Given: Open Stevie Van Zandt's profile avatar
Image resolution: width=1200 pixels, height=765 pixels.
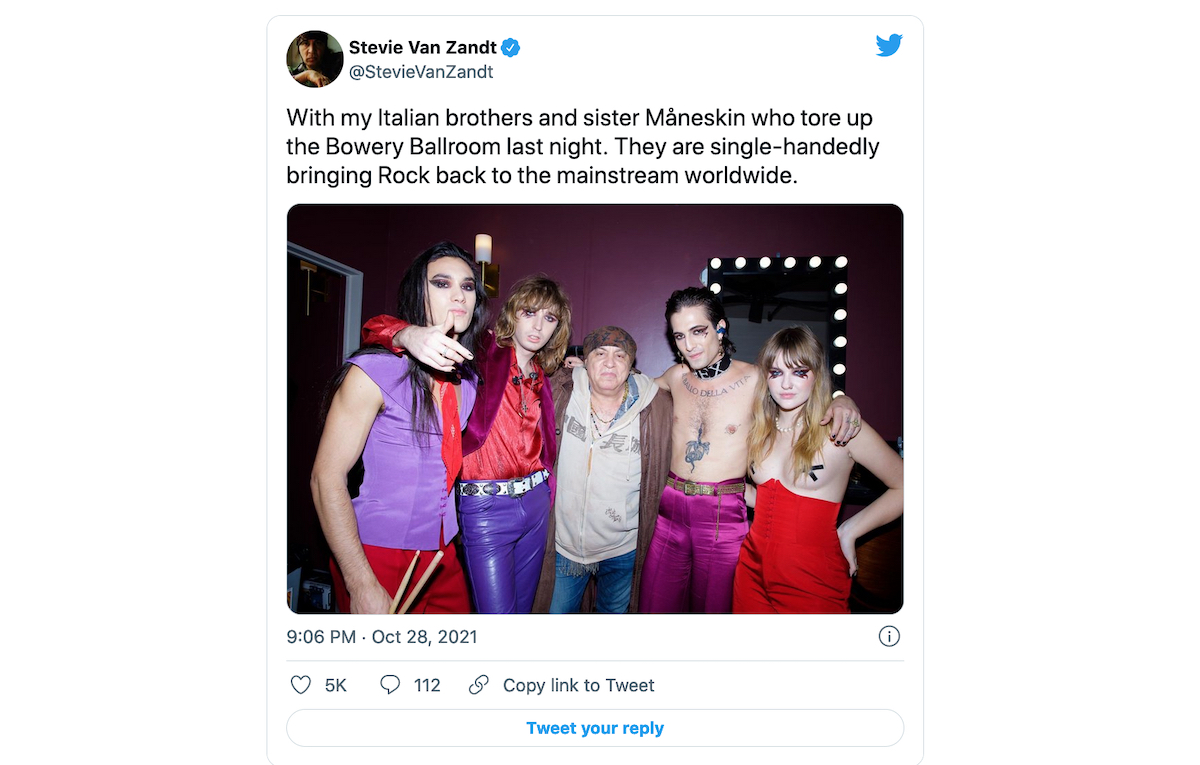Looking at the screenshot, I should 315,59.
